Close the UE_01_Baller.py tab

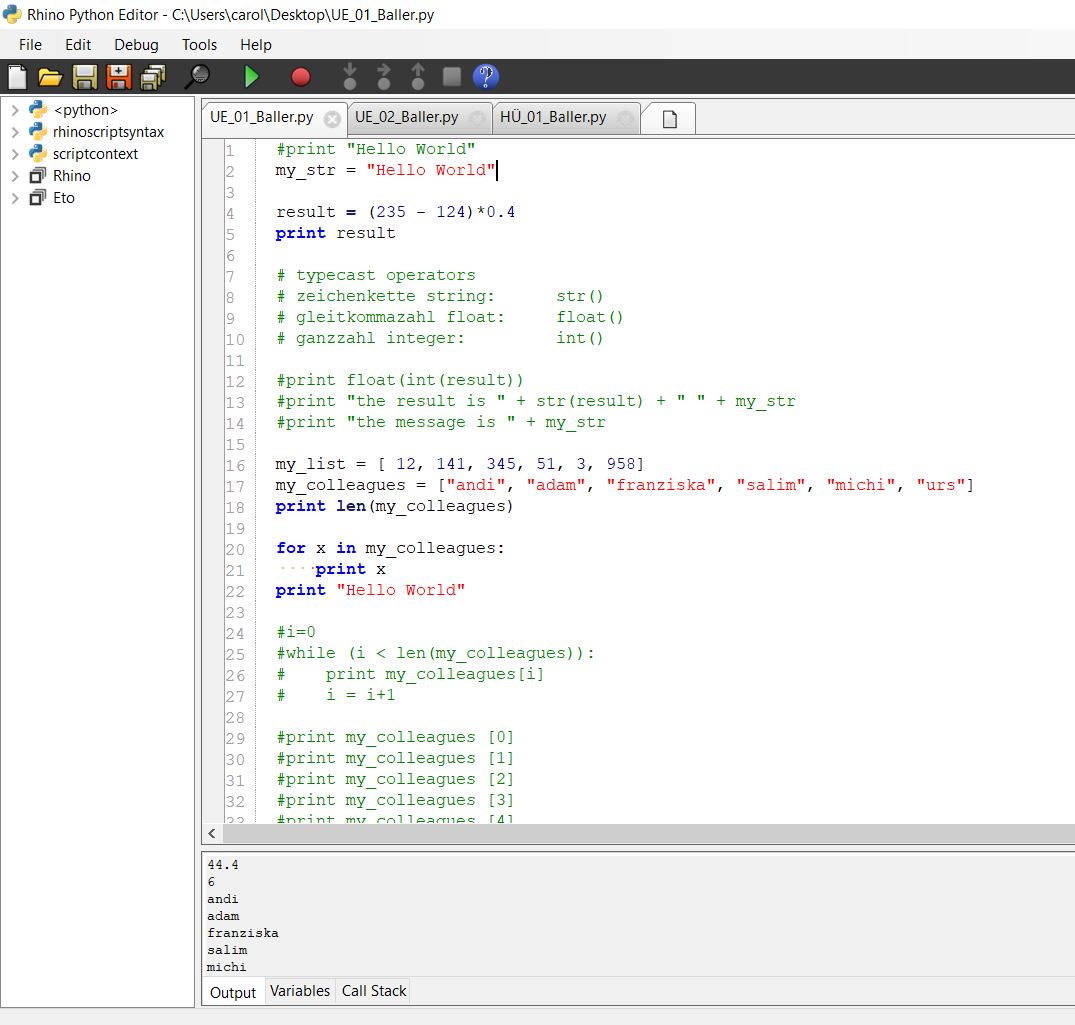click(331, 118)
